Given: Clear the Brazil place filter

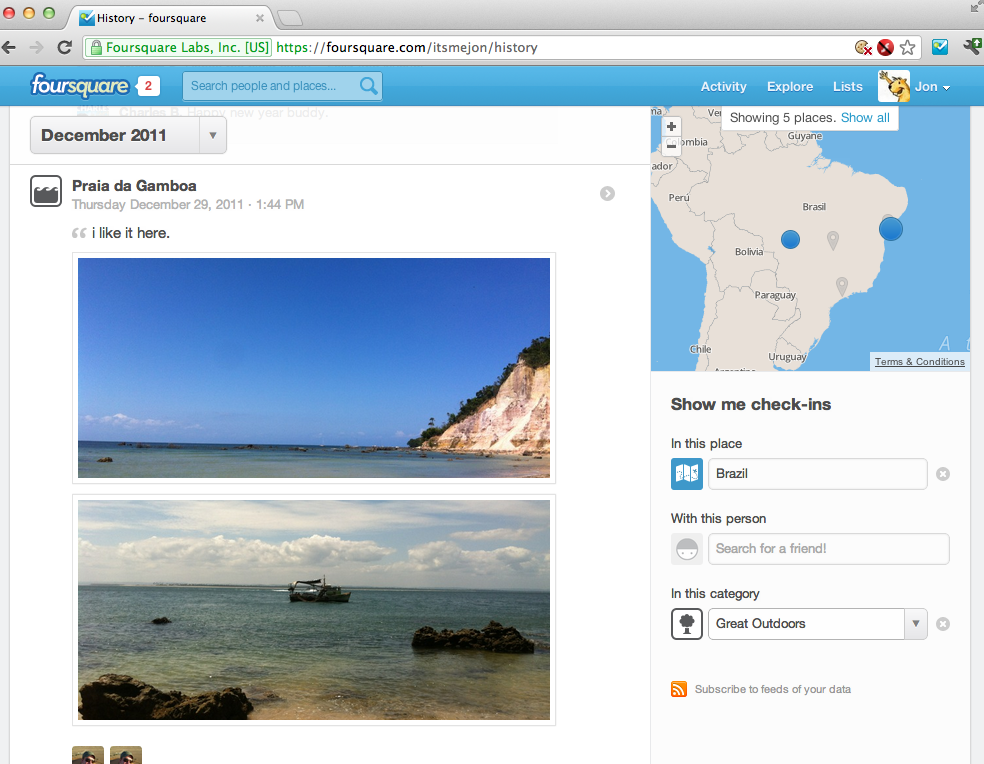Looking at the screenshot, I should (942, 474).
